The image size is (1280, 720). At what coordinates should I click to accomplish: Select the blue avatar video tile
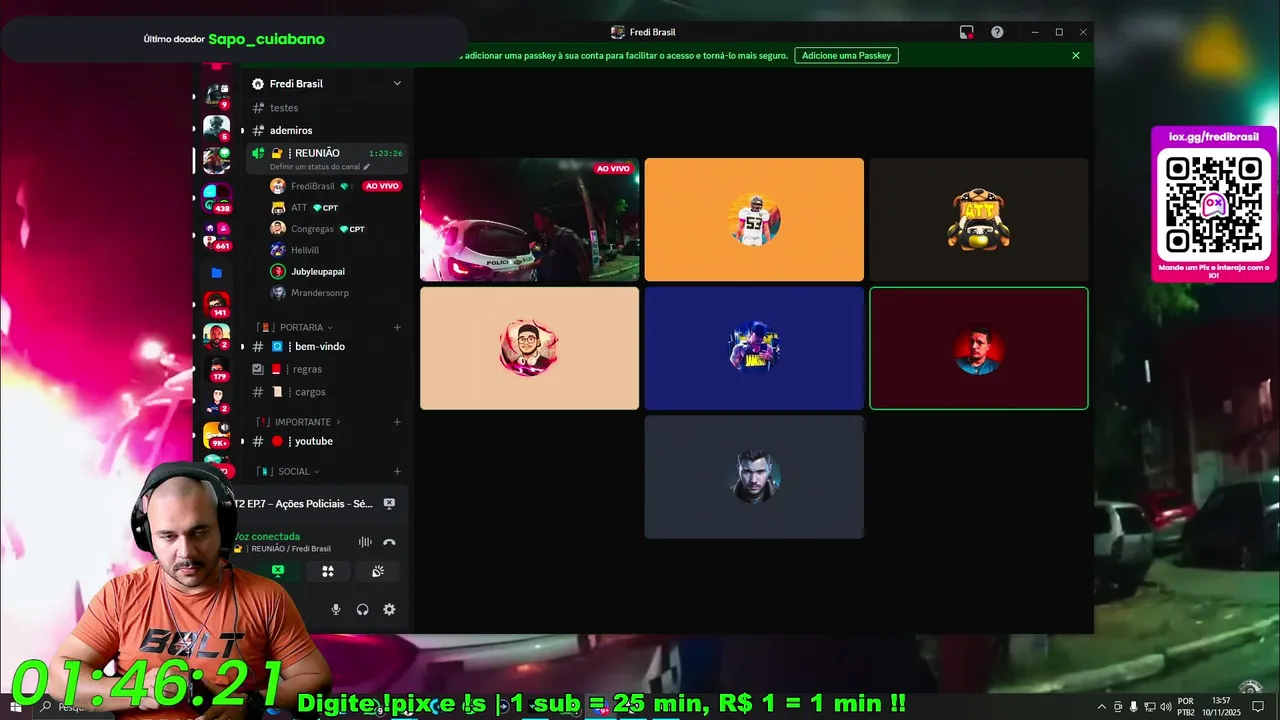pos(754,348)
